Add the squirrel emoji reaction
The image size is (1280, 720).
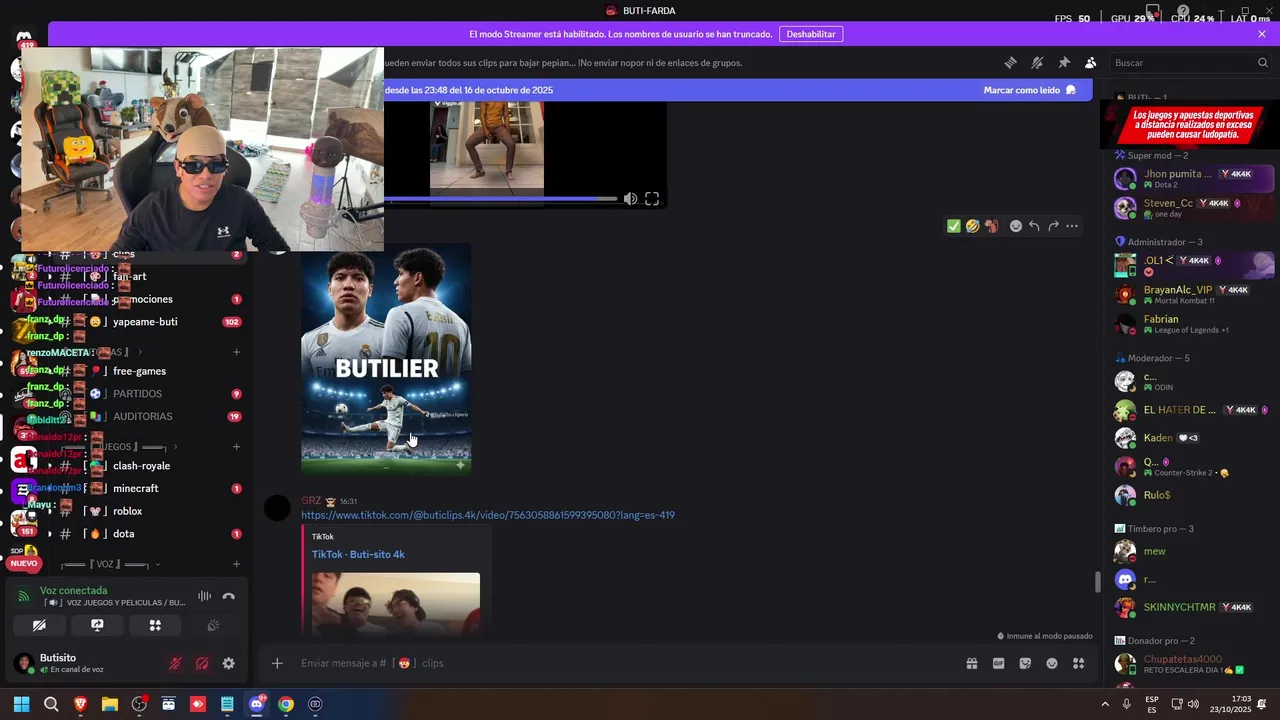click(991, 226)
